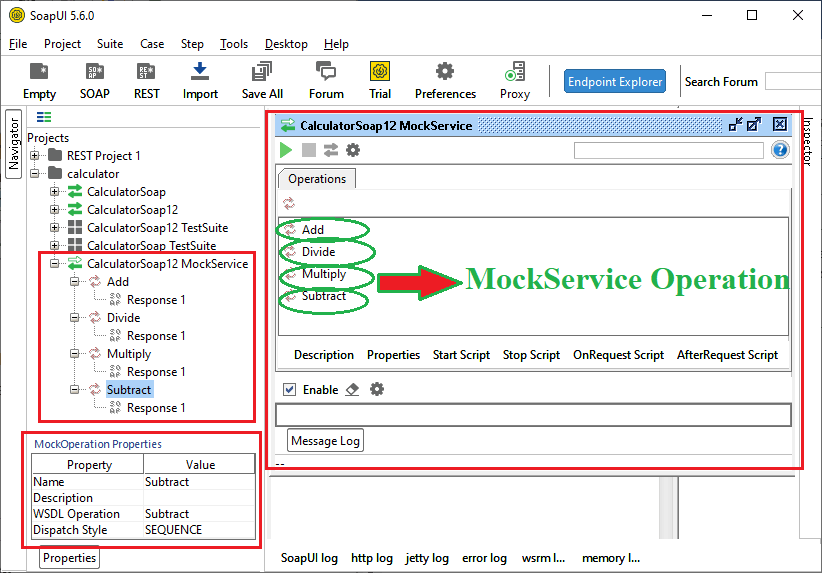822x573 pixels.
Task: Click the Save All toolbar icon
Action: coord(262,81)
